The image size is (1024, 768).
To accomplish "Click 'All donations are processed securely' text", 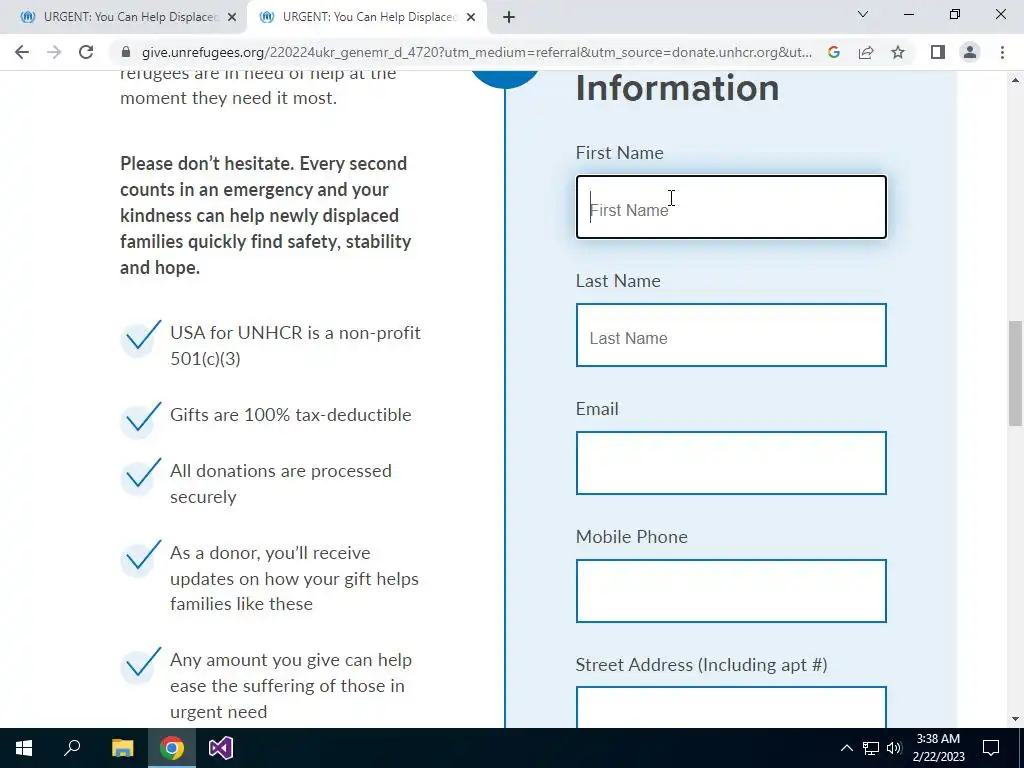I will point(281,484).
